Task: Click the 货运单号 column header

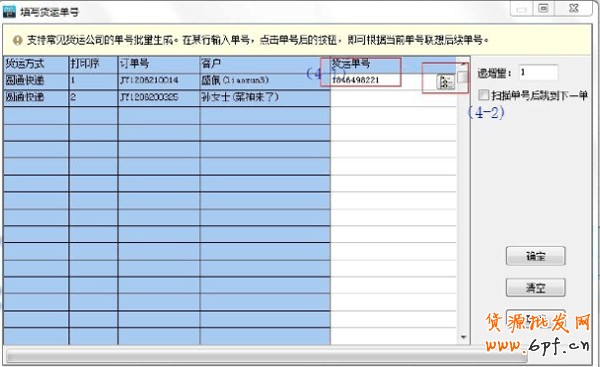Action: 393,64
